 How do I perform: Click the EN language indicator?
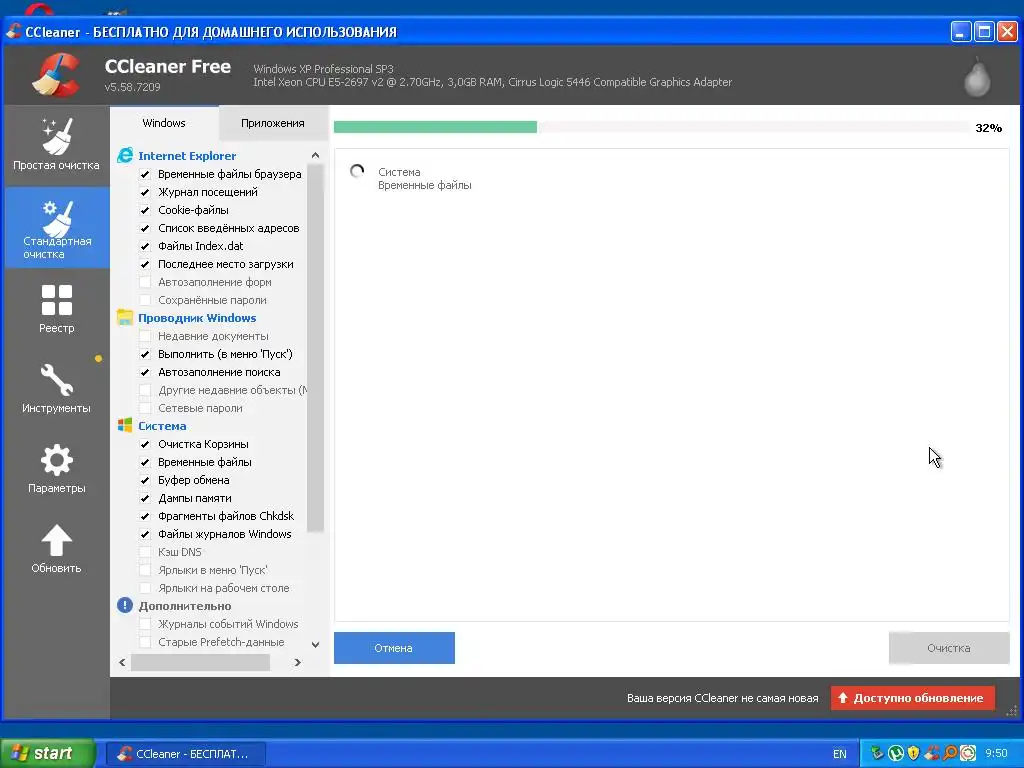coord(840,754)
